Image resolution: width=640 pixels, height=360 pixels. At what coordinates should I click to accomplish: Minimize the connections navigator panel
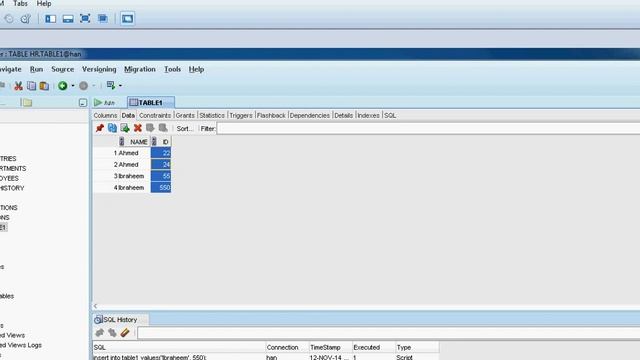point(83,102)
